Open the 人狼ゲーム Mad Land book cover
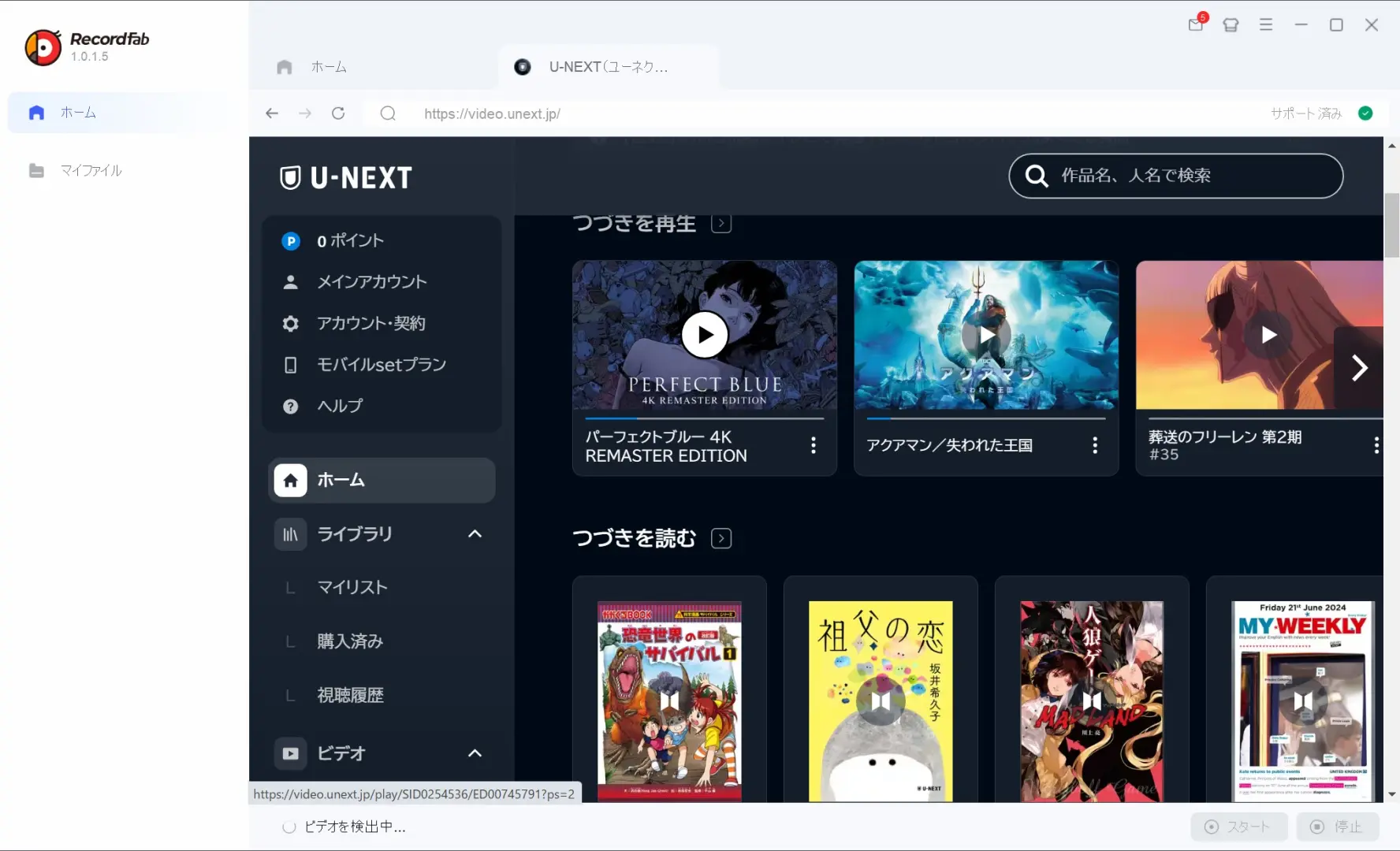 (x=1092, y=701)
